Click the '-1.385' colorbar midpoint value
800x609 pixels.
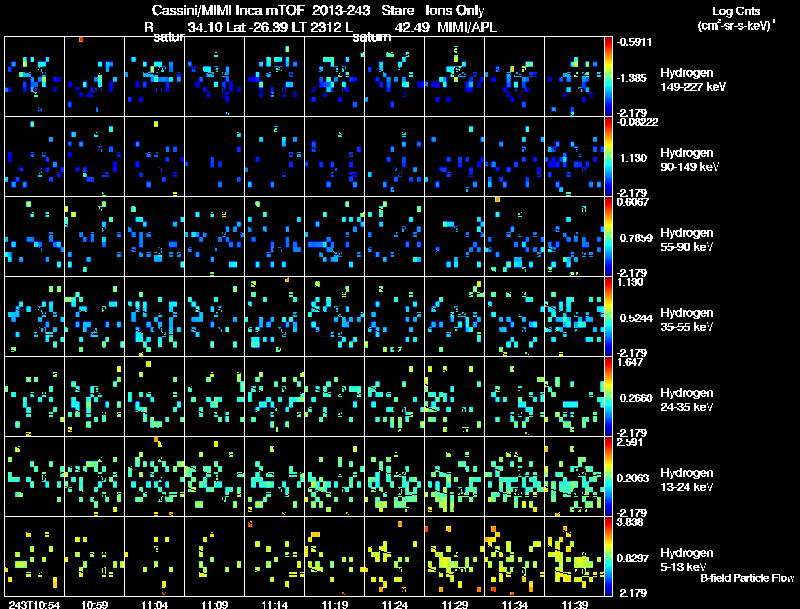[x=632, y=78]
